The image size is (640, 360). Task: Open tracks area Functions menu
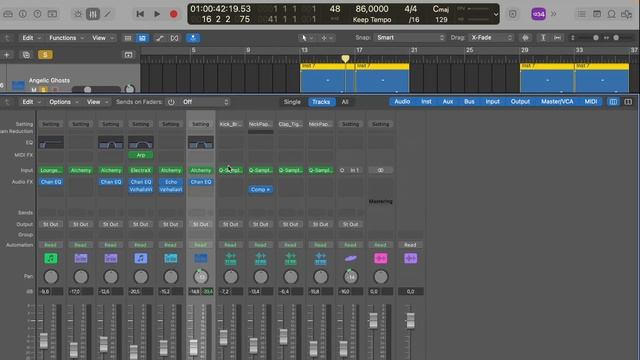[x=66, y=38]
